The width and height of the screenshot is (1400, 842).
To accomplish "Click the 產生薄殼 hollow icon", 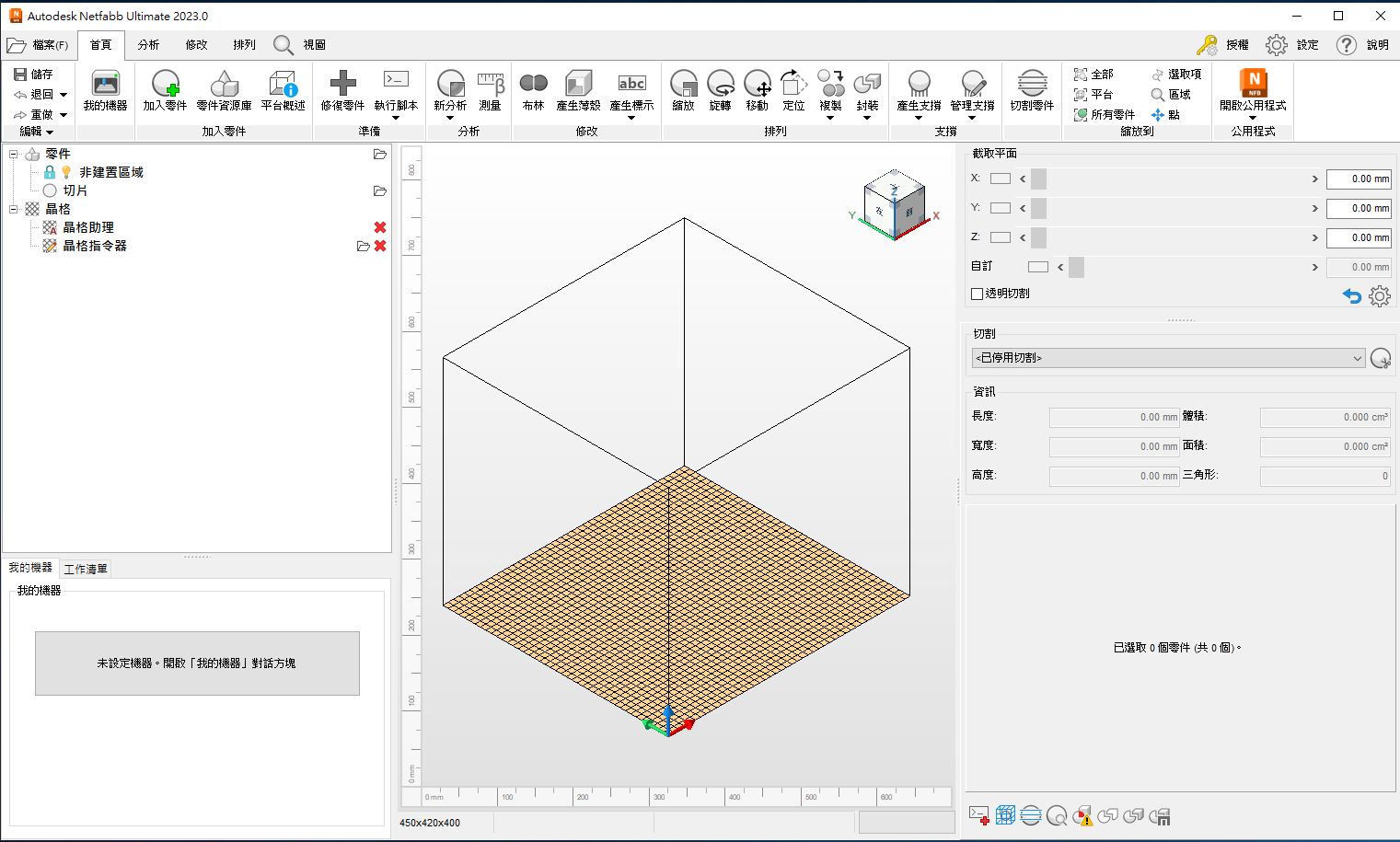I will coord(578,90).
